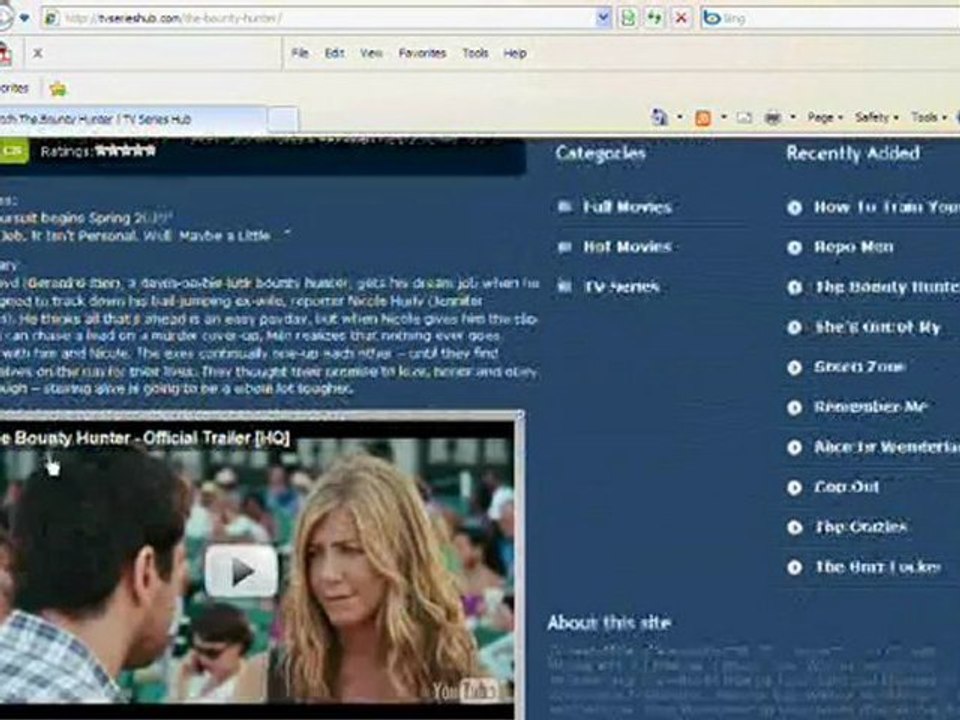This screenshot has height=720, width=960.
Task: Click the Bounty Hunter Official Trailer title
Action: coord(144,438)
